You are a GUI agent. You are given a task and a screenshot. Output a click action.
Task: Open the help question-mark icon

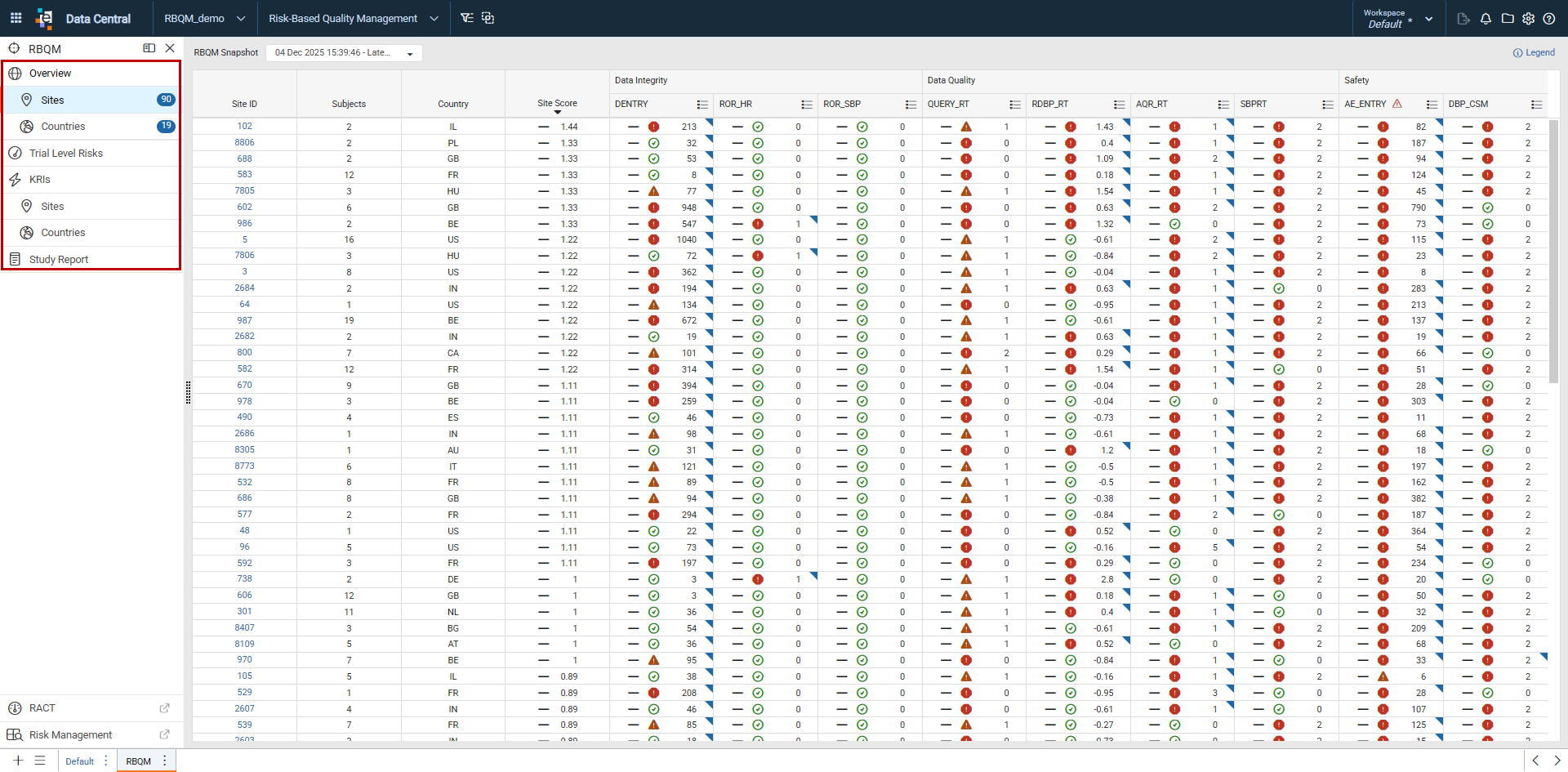tap(1549, 19)
